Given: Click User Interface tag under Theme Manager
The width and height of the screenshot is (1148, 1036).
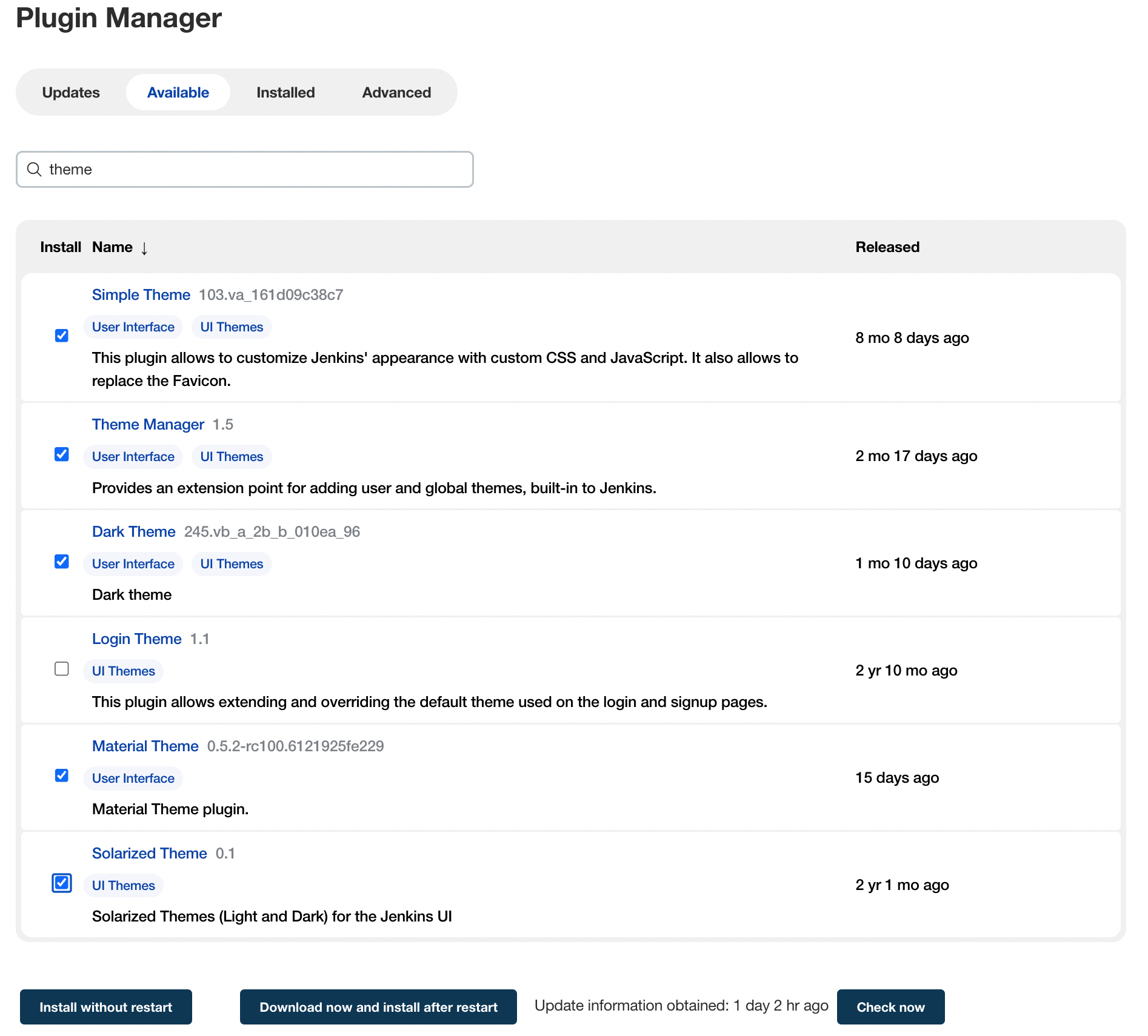Looking at the screenshot, I should 133,457.
